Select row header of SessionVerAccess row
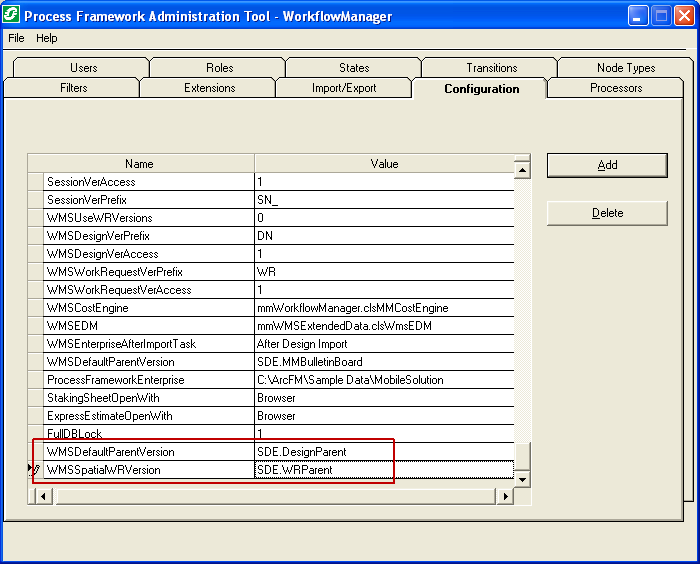700x564 pixels. coord(35,182)
